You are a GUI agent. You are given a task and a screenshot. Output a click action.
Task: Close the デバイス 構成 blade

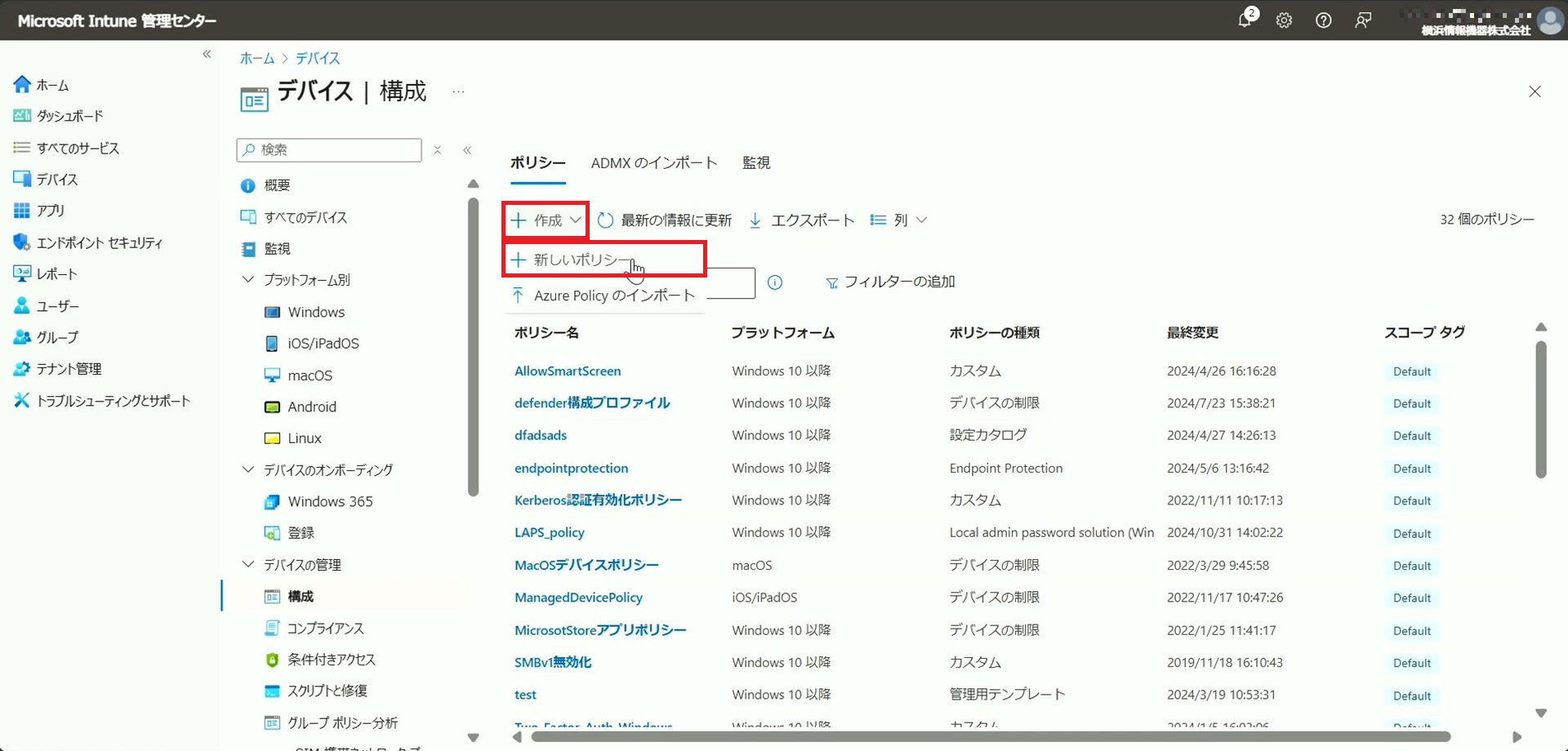[x=1535, y=91]
